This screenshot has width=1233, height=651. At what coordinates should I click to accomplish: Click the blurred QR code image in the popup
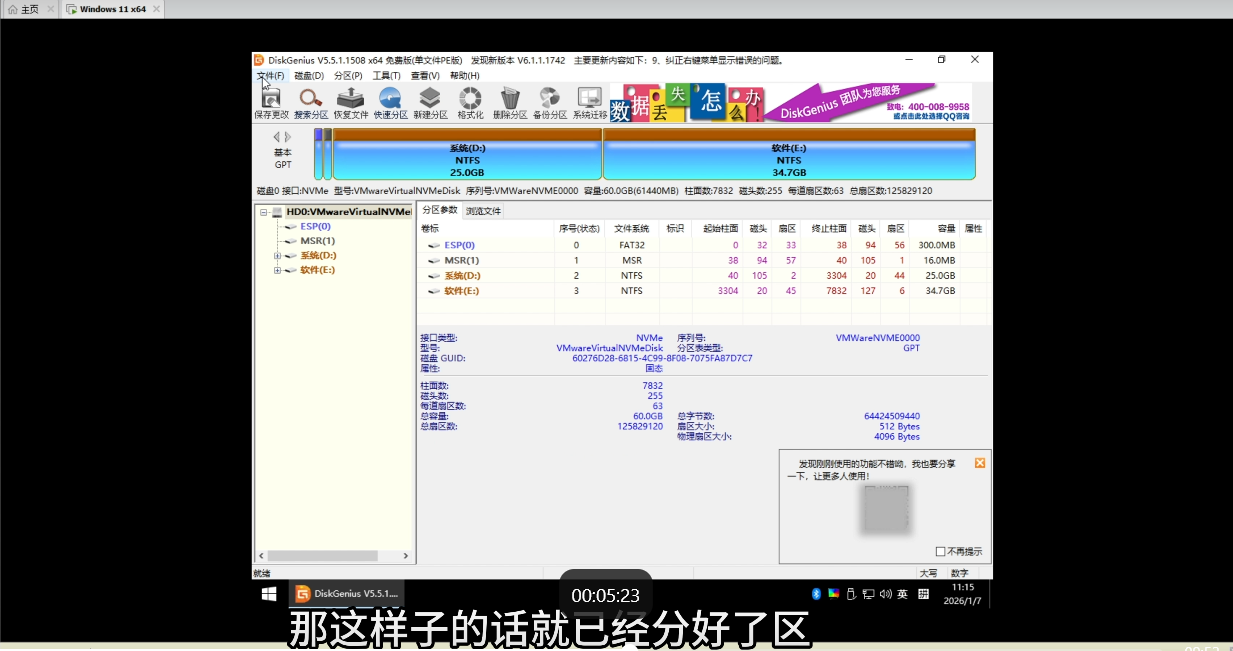[887, 509]
